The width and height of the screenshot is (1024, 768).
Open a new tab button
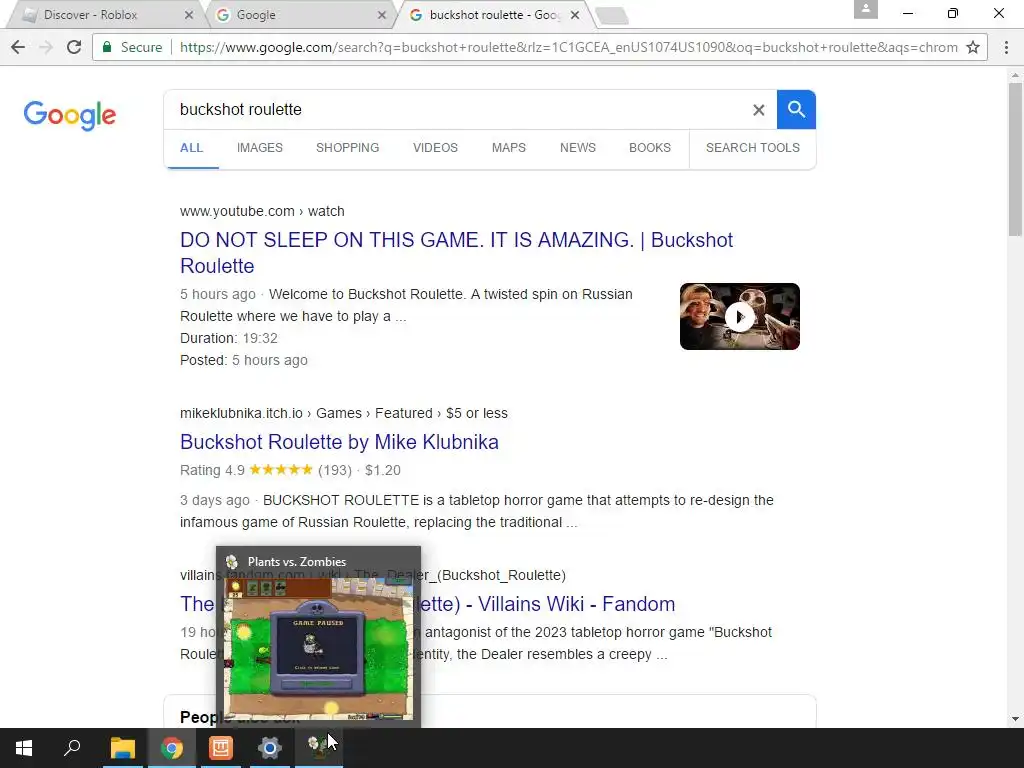(613, 16)
